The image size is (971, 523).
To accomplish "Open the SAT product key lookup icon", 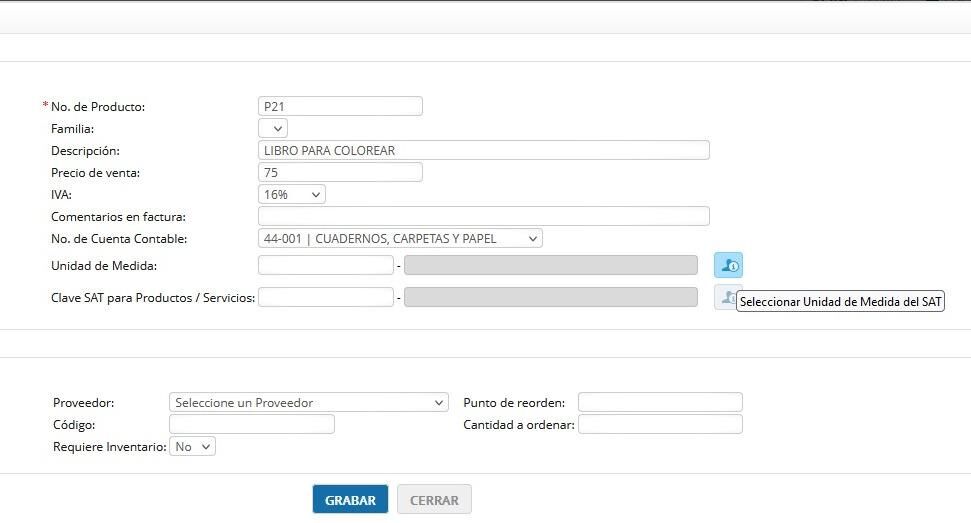I will (x=725, y=297).
